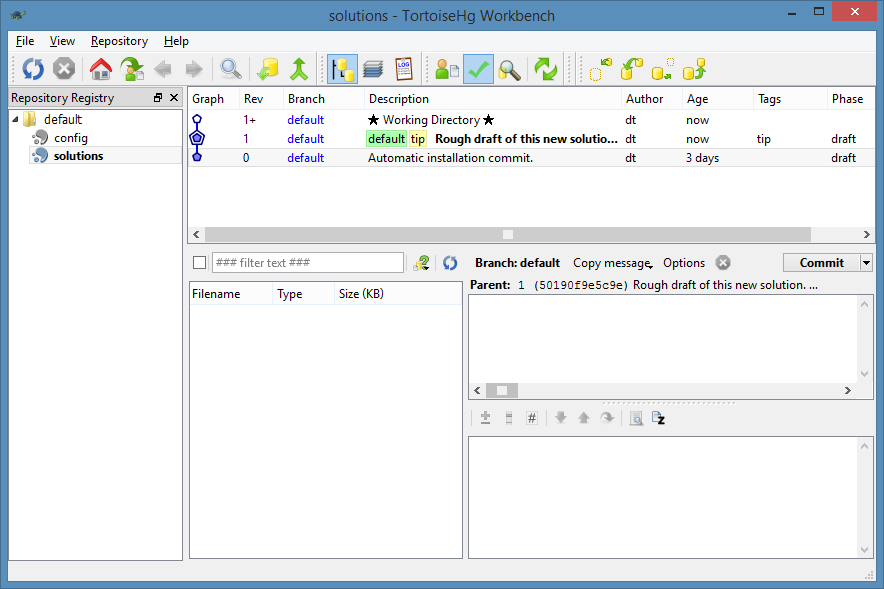Click the Forward arrow in toolbar
The image size is (884, 589).
point(194,69)
